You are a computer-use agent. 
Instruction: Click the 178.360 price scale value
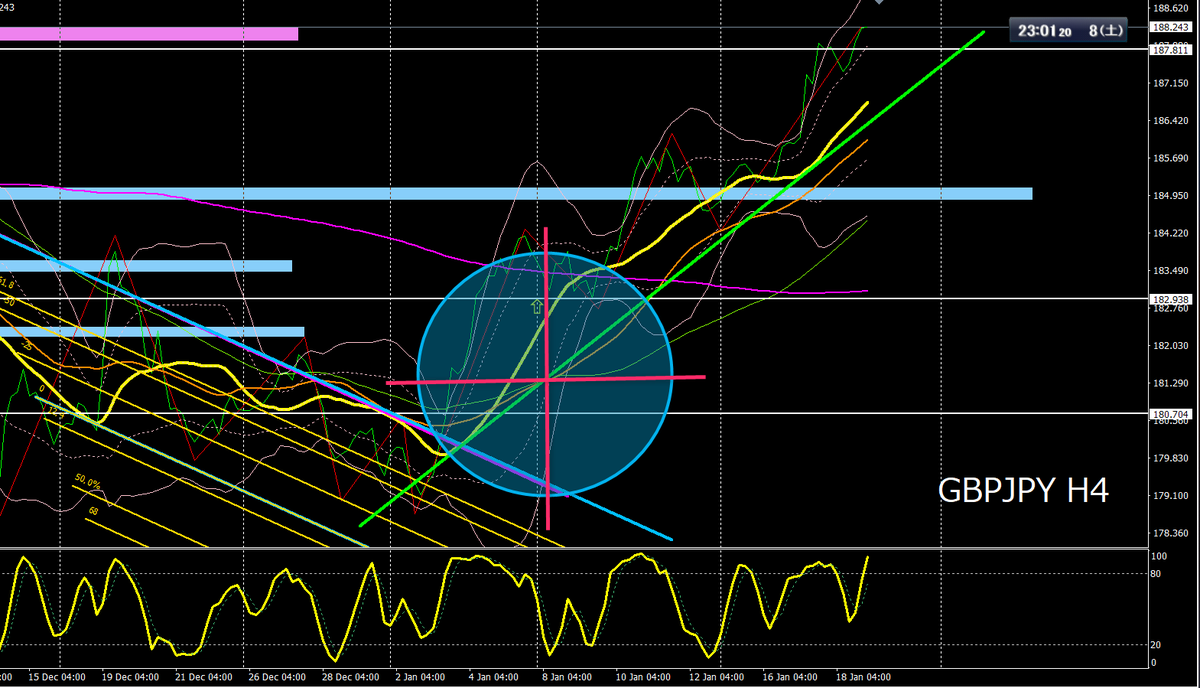1171,533
